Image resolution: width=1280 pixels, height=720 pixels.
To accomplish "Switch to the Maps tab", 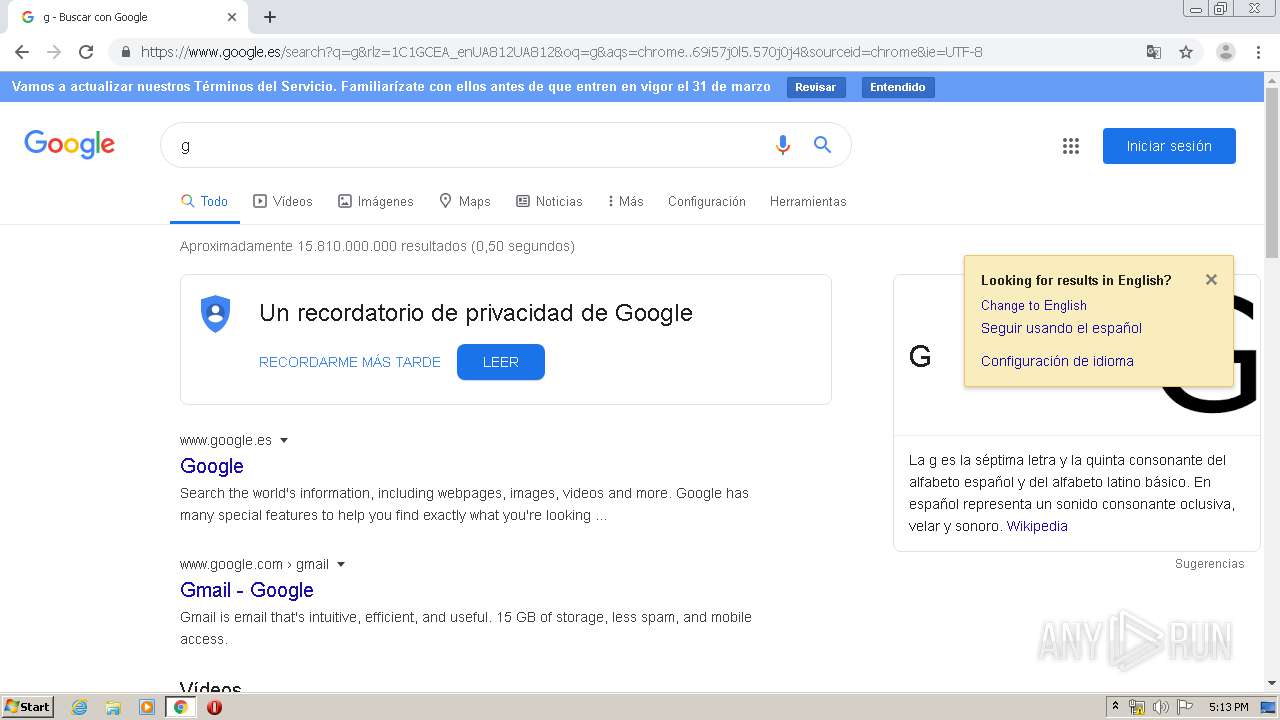I will pos(465,201).
